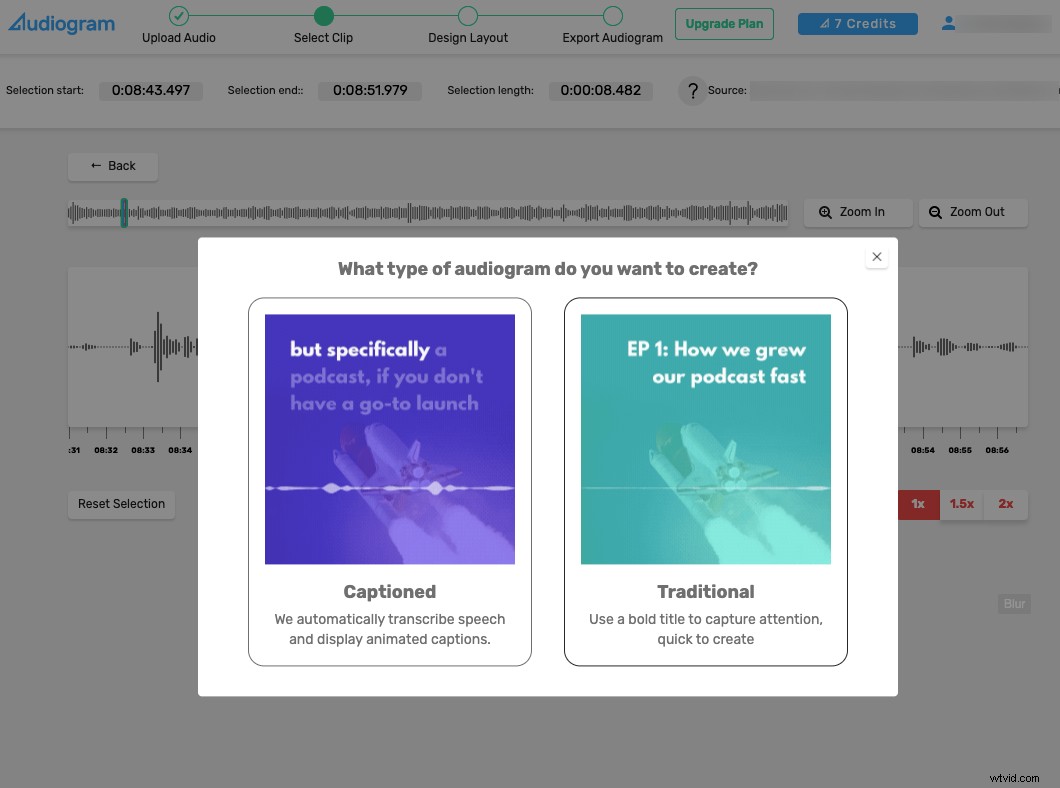Click the Upload Audio completed checkmark
The image size is (1060, 788).
(178, 16)
